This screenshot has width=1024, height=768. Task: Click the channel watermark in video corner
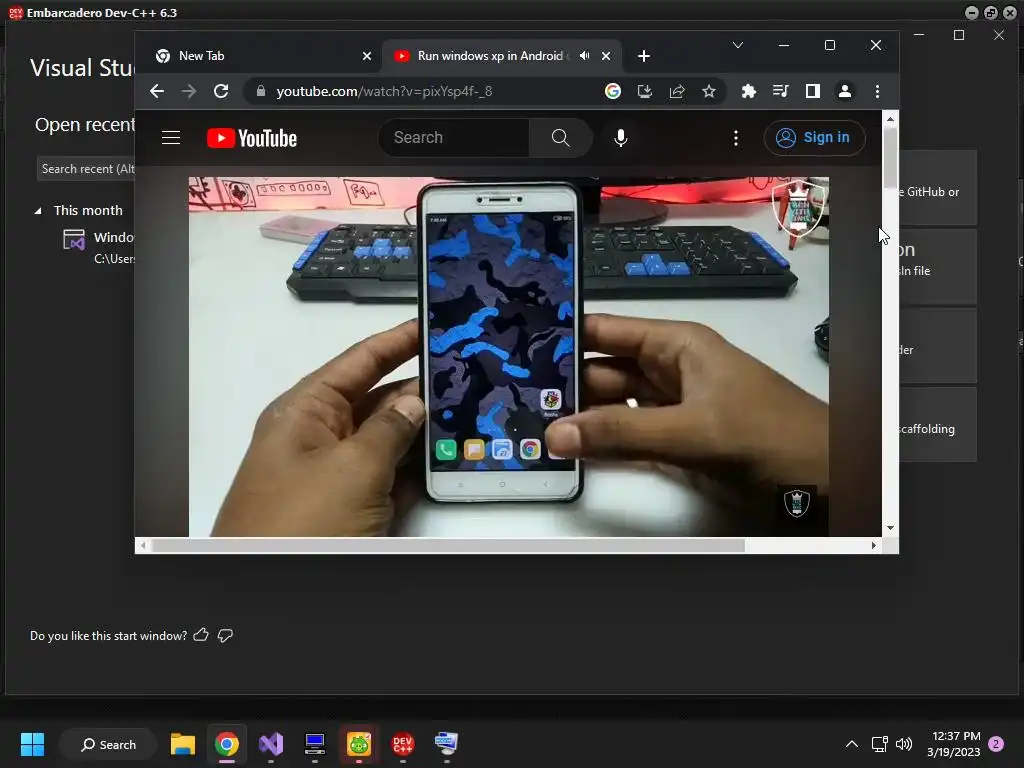797,502
